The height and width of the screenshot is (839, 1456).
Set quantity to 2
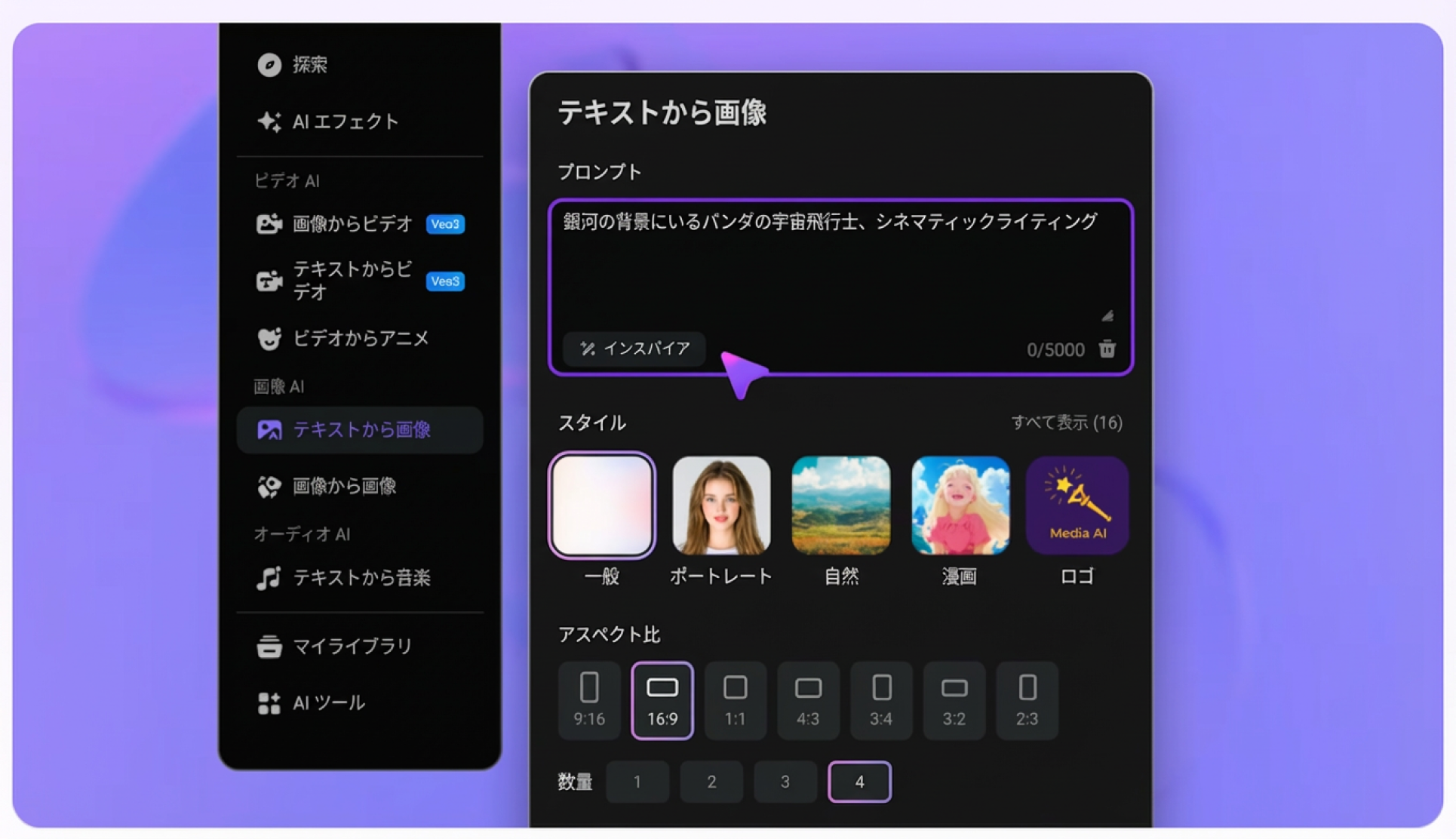pyautogui.click(x=711, y=782)
